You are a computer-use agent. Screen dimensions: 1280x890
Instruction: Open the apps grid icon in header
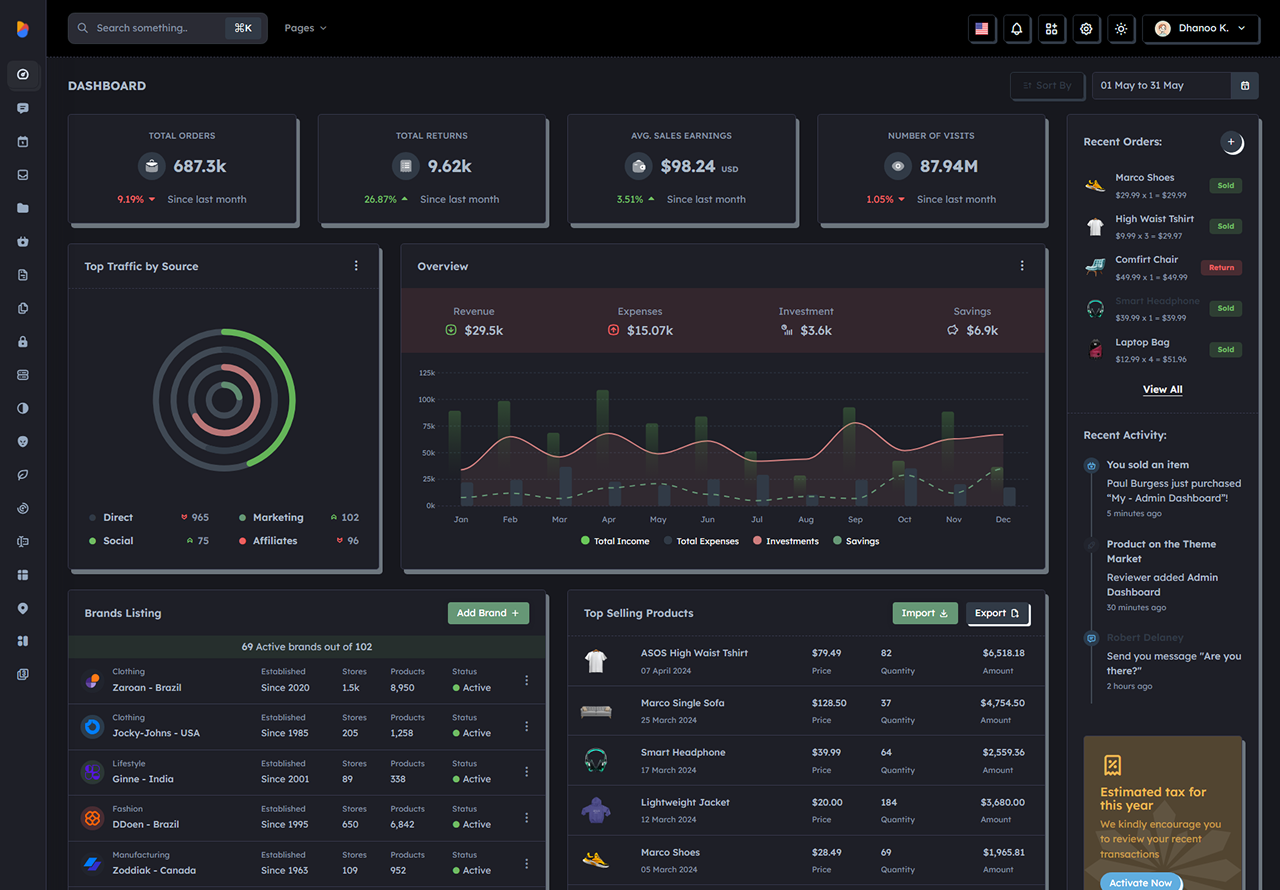point(1051,28)
